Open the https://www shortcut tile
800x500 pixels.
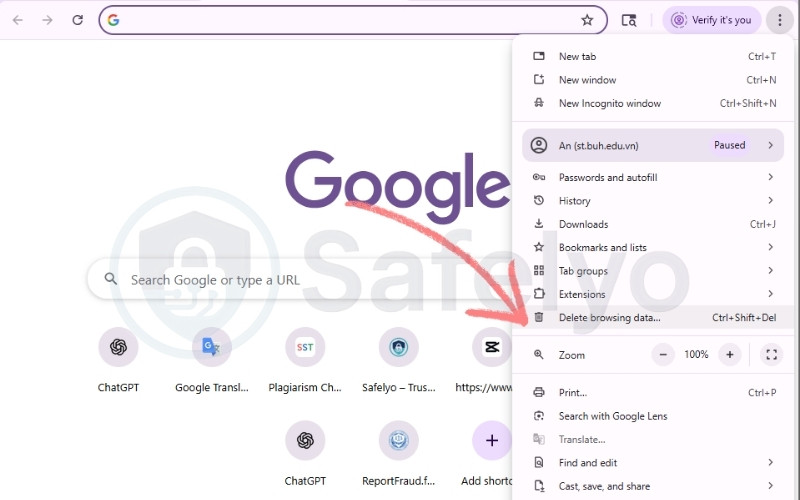coord(491,347)
